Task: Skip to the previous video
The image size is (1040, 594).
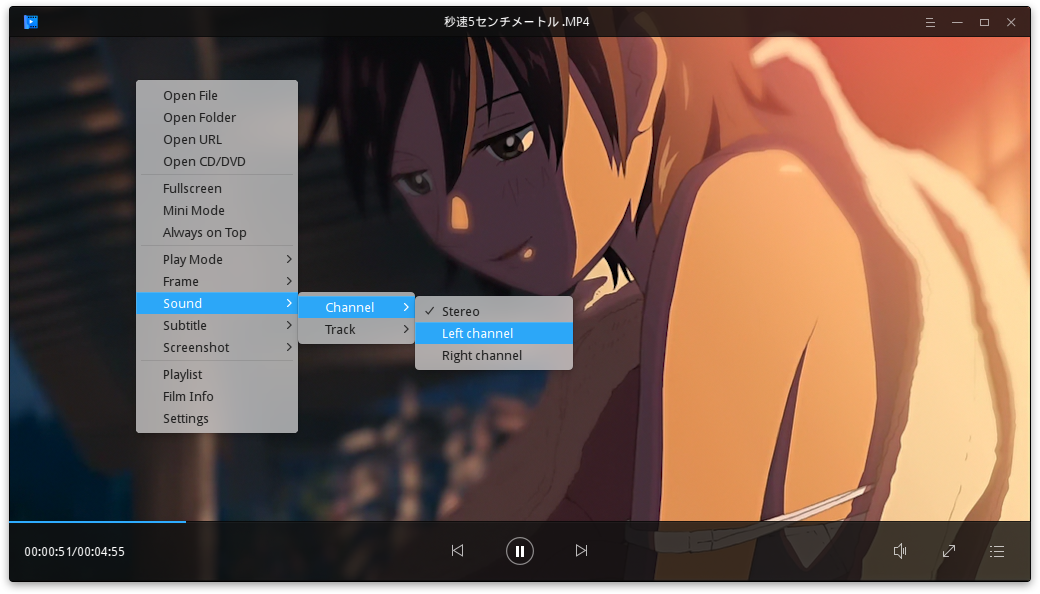Action: [458, 551]
